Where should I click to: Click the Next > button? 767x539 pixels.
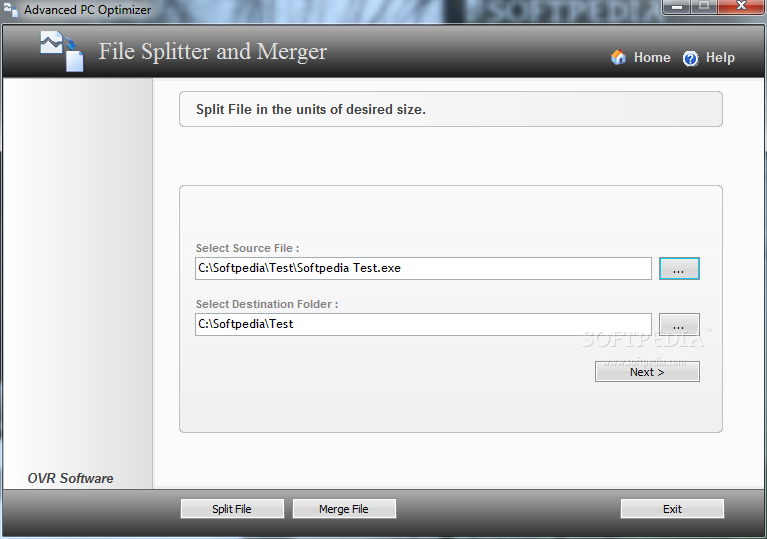tap(647, 372)
